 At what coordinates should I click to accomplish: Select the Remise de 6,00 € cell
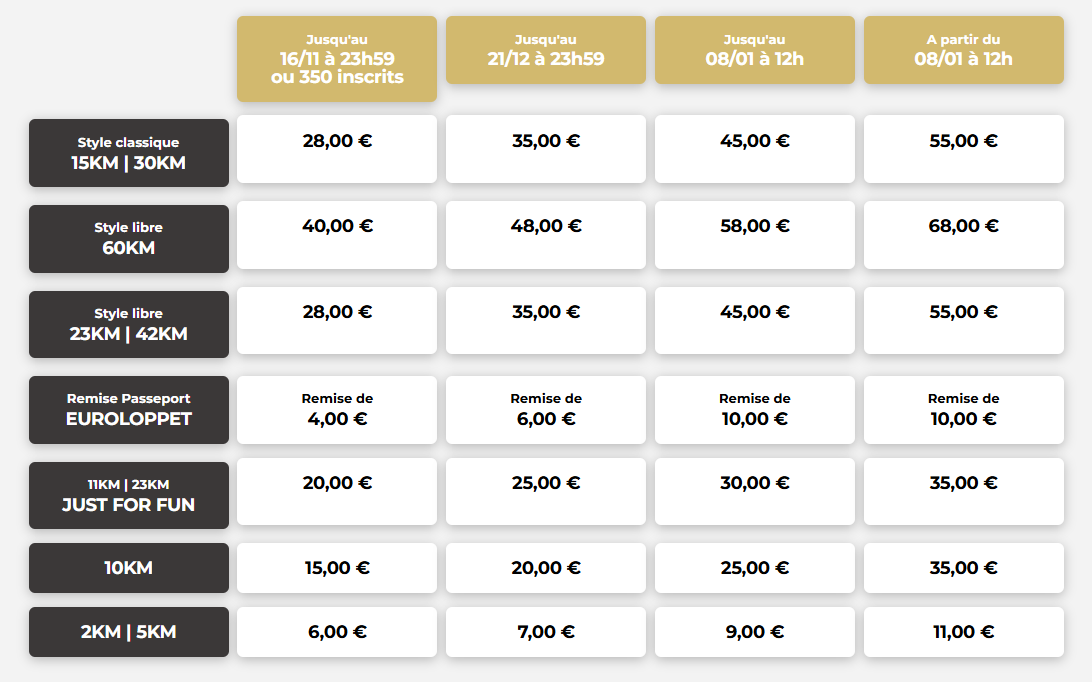(x=546, y=410)
